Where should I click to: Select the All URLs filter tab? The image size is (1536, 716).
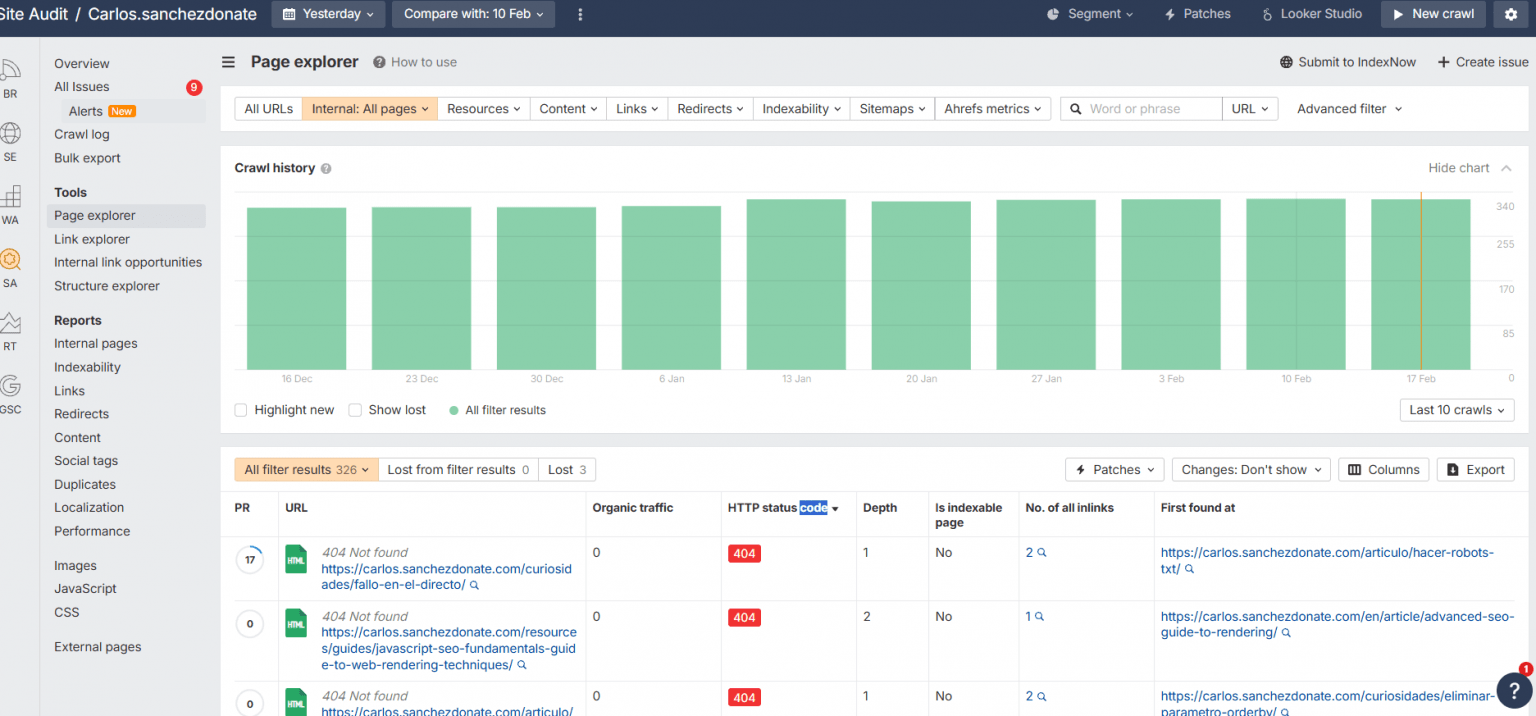pyautogui.click(x=268, y=109)
